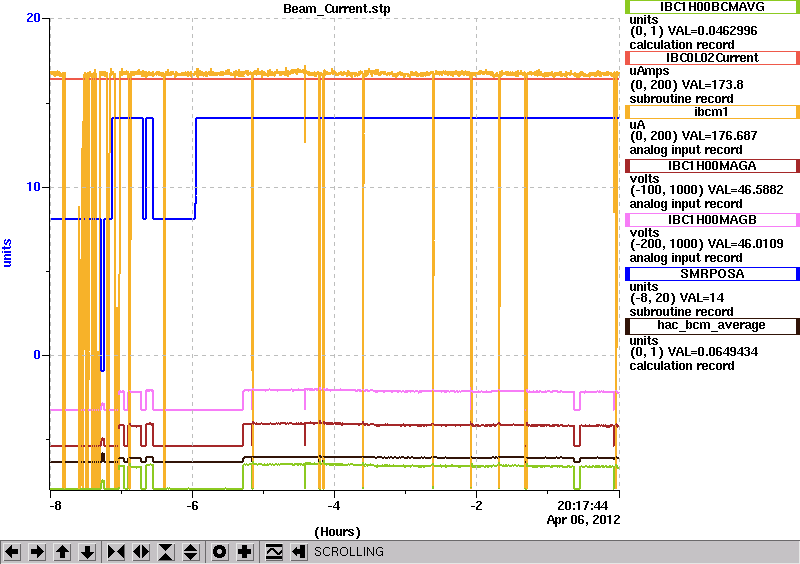Select the ibcm1 legend curve

[x=712, y=112]
